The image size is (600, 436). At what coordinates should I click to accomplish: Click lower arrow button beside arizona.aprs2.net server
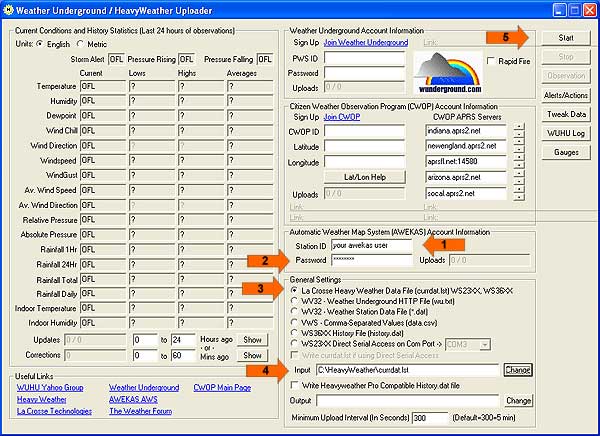[x=519, y=181]
